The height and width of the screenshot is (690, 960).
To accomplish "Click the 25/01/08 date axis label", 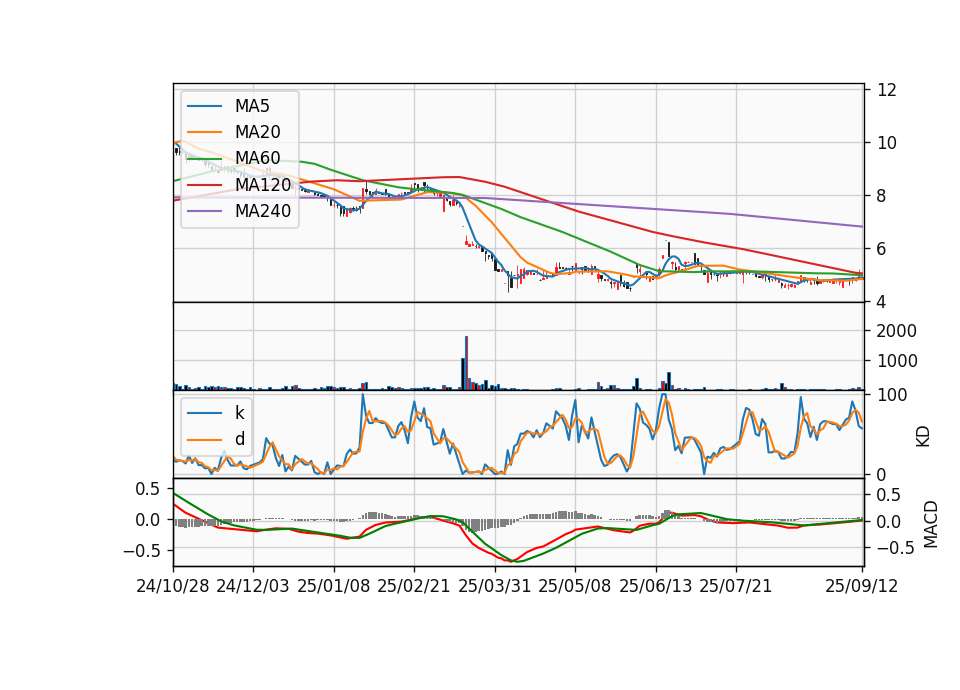I will 334,586.
